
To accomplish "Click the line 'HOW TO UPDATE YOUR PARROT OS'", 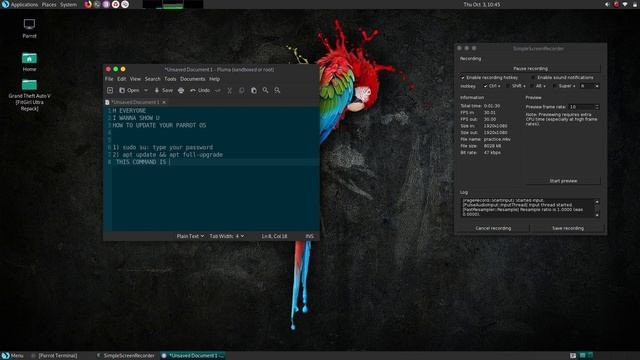I will (159, 125).
